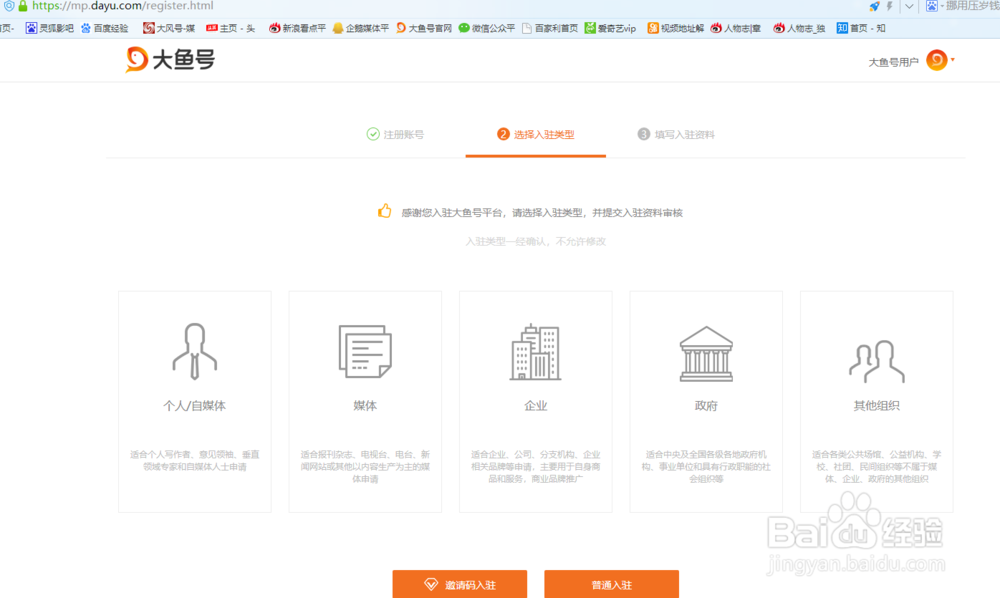Image resolution: width=1000 pixels, height=598 pixels.
Task: Click the 其他组织 card description text
Action: coord(876,467)
